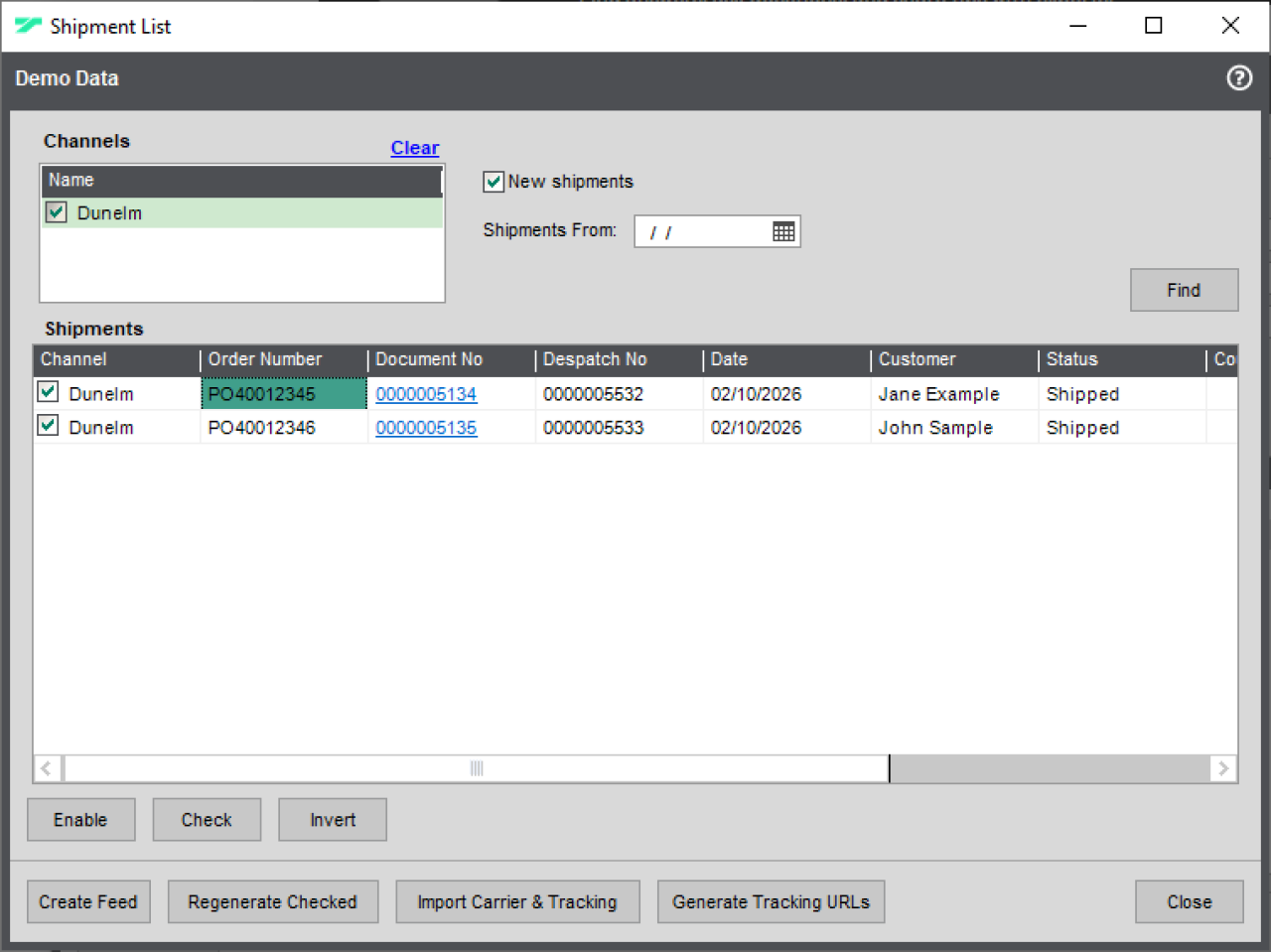The width and height of the screenshot is (1271, 952).
Task: Click the Create Feed button
Action: coord(88,902)
